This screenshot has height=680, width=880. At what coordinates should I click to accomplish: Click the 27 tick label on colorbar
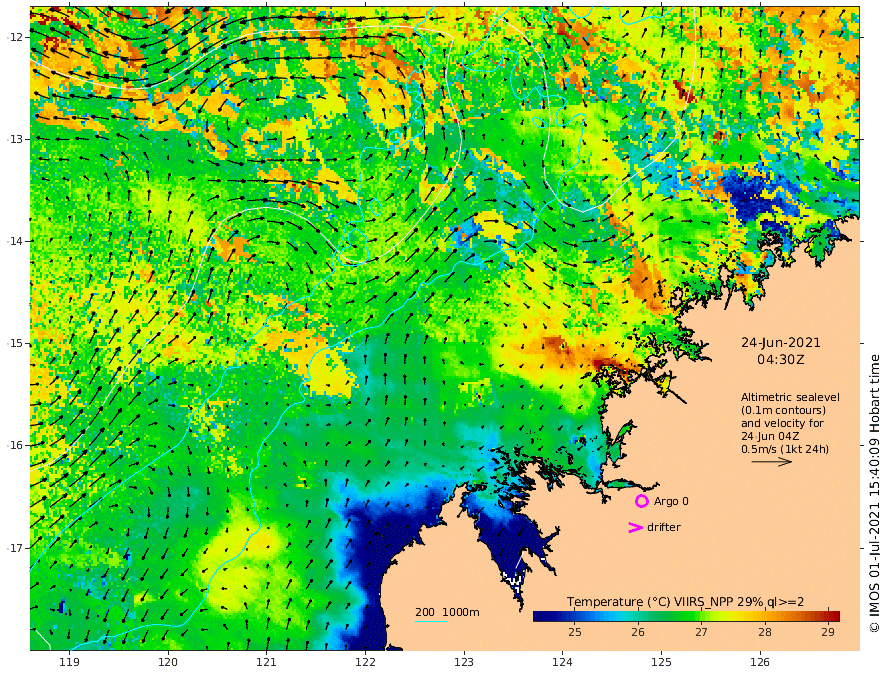(701, 632)
